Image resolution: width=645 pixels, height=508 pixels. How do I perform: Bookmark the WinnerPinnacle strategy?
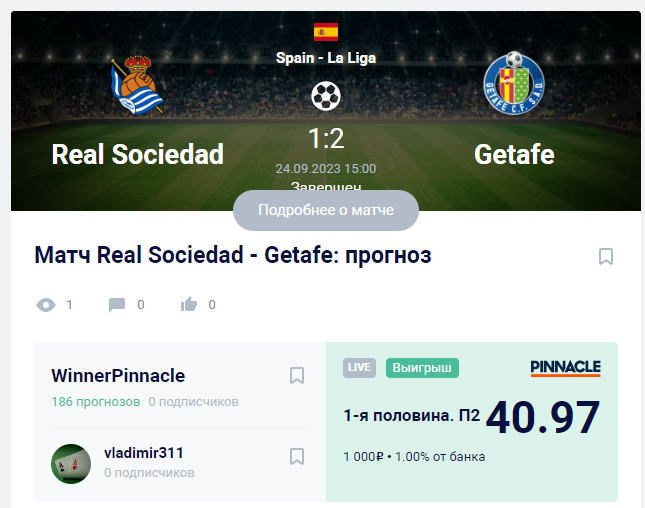297,376
